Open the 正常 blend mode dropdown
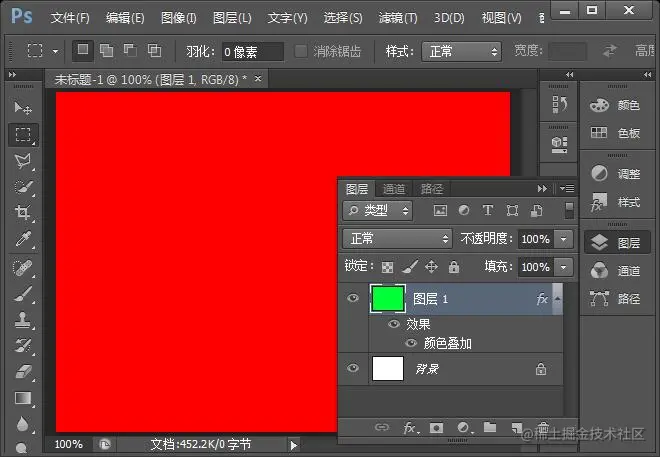The width and height of the screenshot is (660, 457). coord(397,239)
